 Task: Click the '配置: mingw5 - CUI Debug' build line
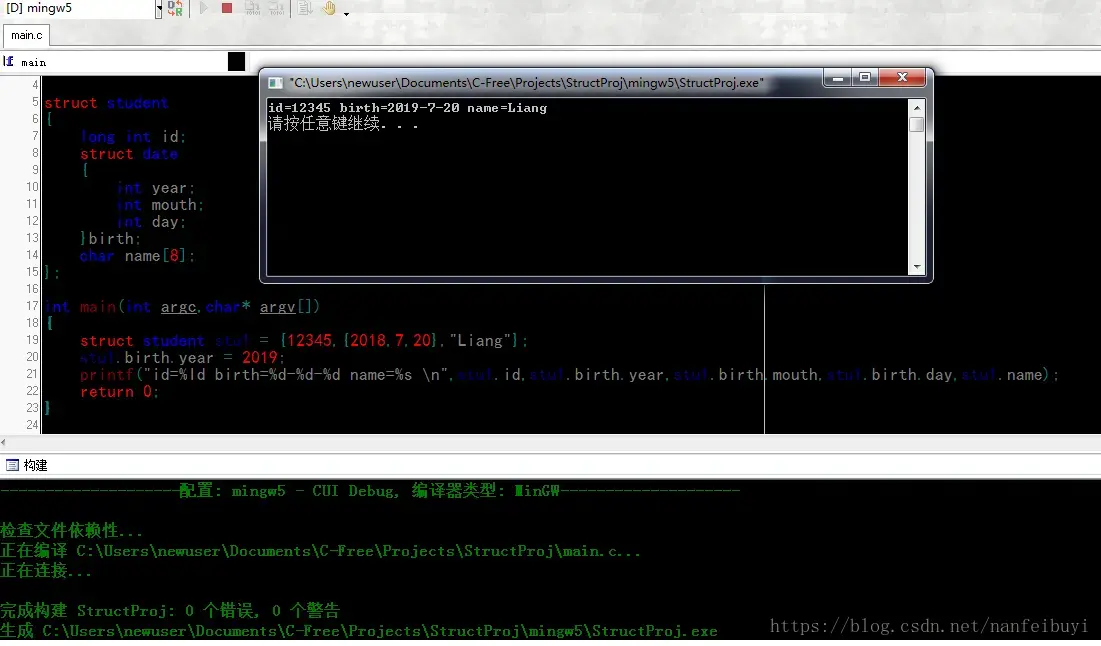point(370,491)
